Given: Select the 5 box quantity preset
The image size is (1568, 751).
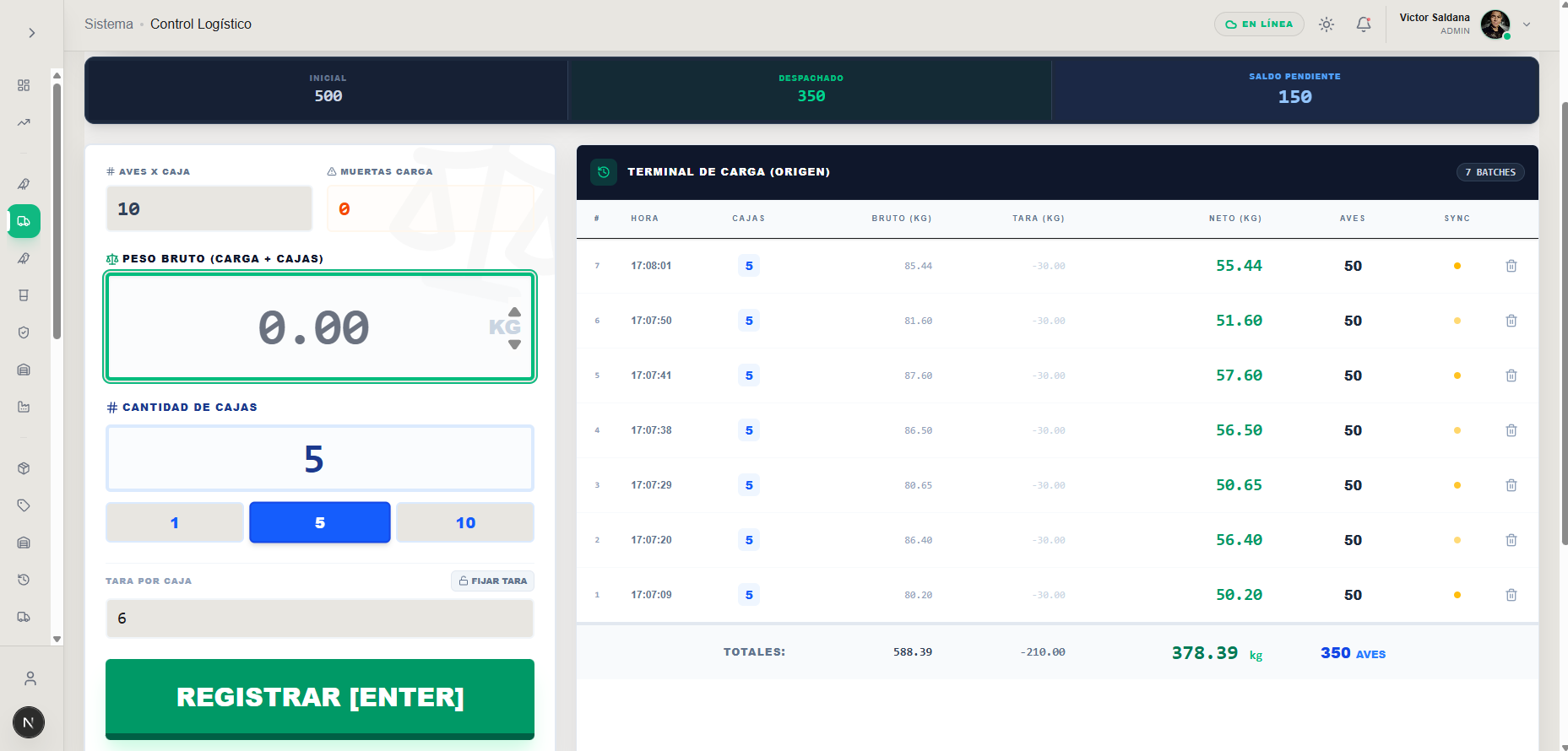Looking at the screenshot, I should pos(320,522).
